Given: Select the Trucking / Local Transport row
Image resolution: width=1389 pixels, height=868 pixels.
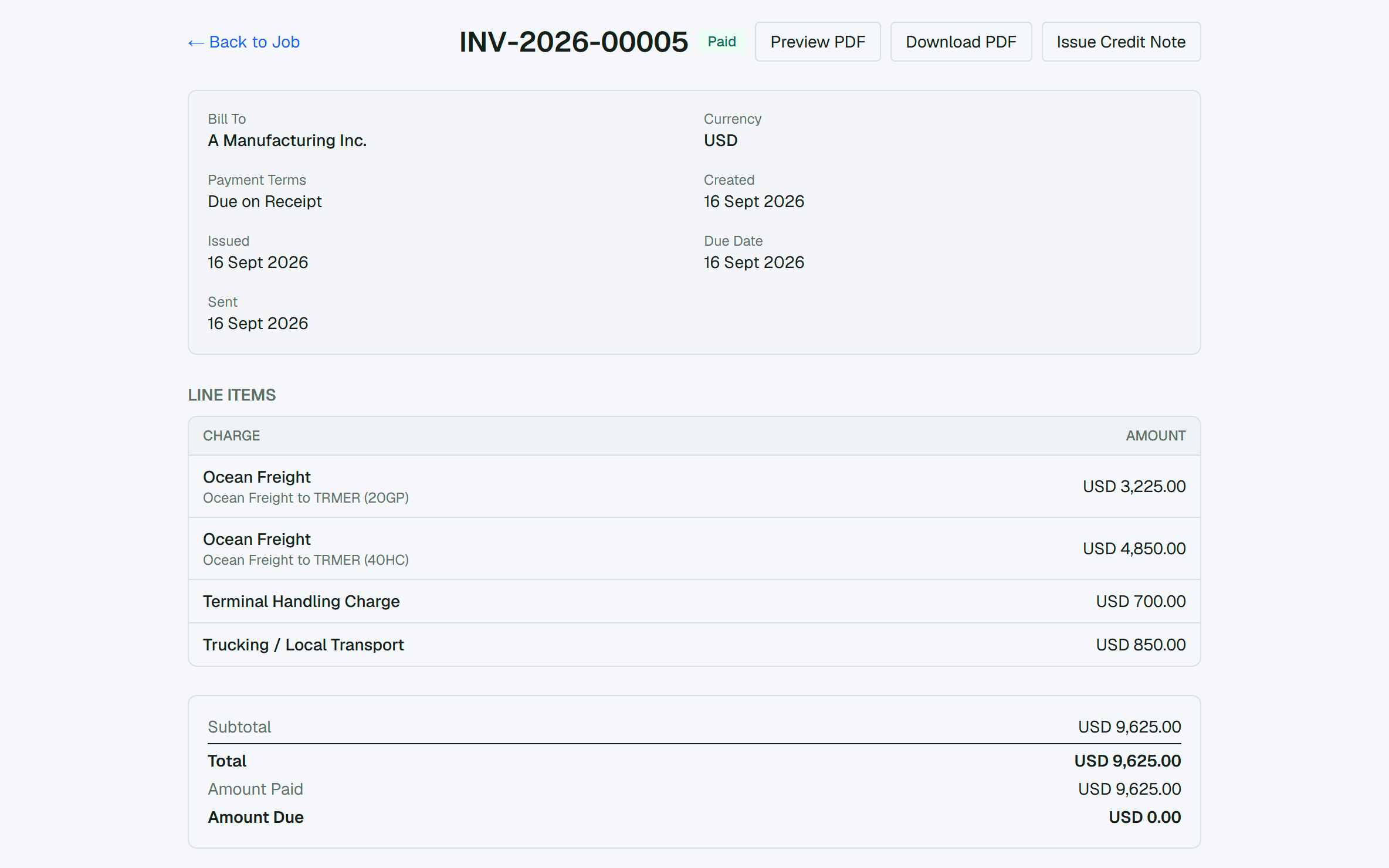Looking at the screenshot, I should pos(694,645).
